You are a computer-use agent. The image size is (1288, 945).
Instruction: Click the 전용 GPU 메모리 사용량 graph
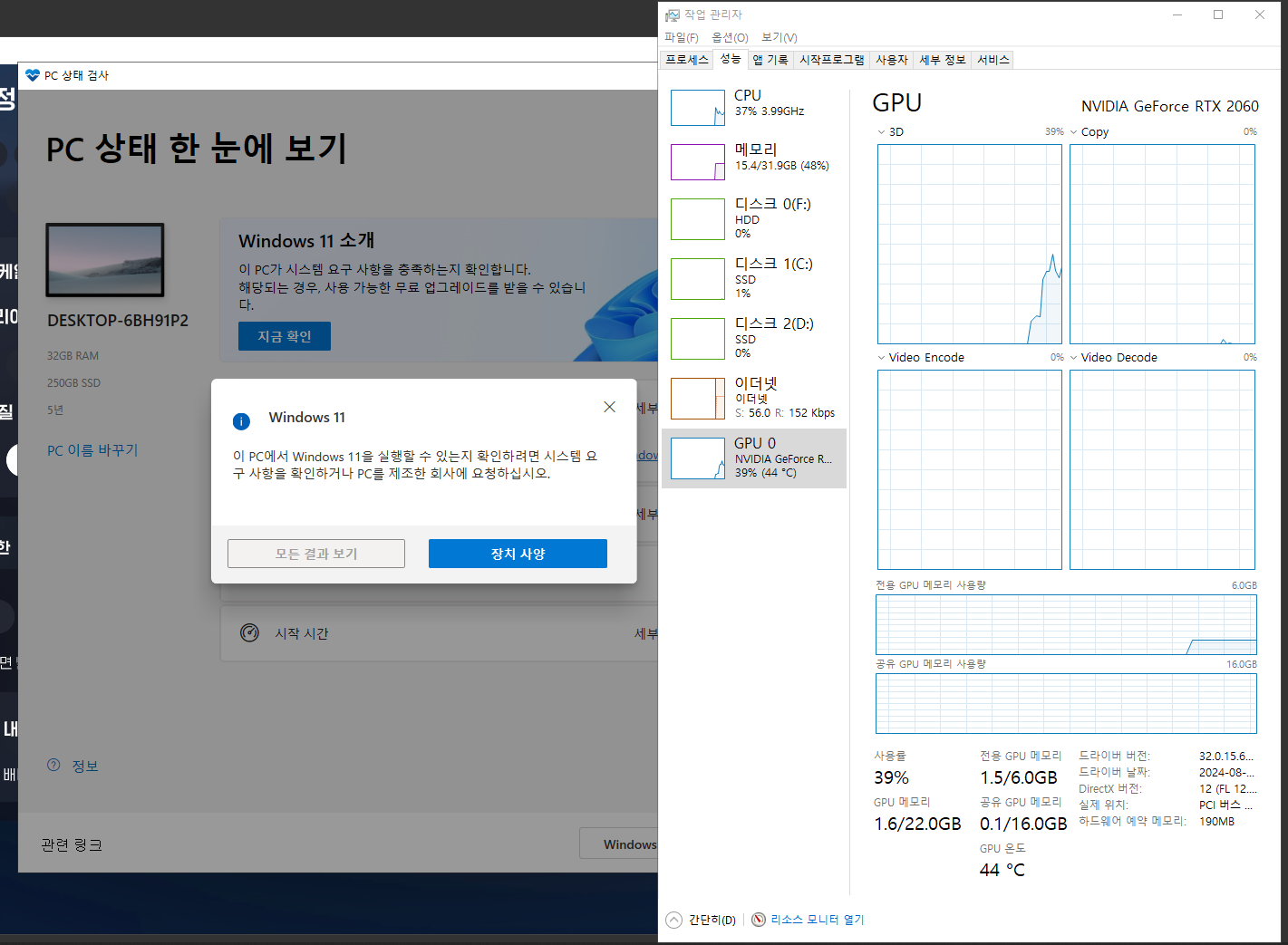point(1066,624)
